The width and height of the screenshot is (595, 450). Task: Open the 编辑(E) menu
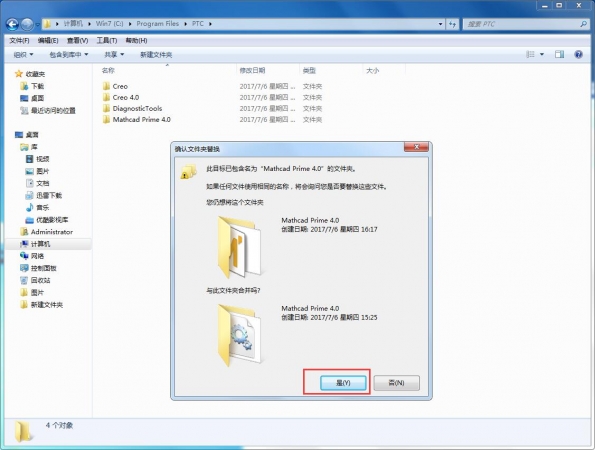[48, 40]
